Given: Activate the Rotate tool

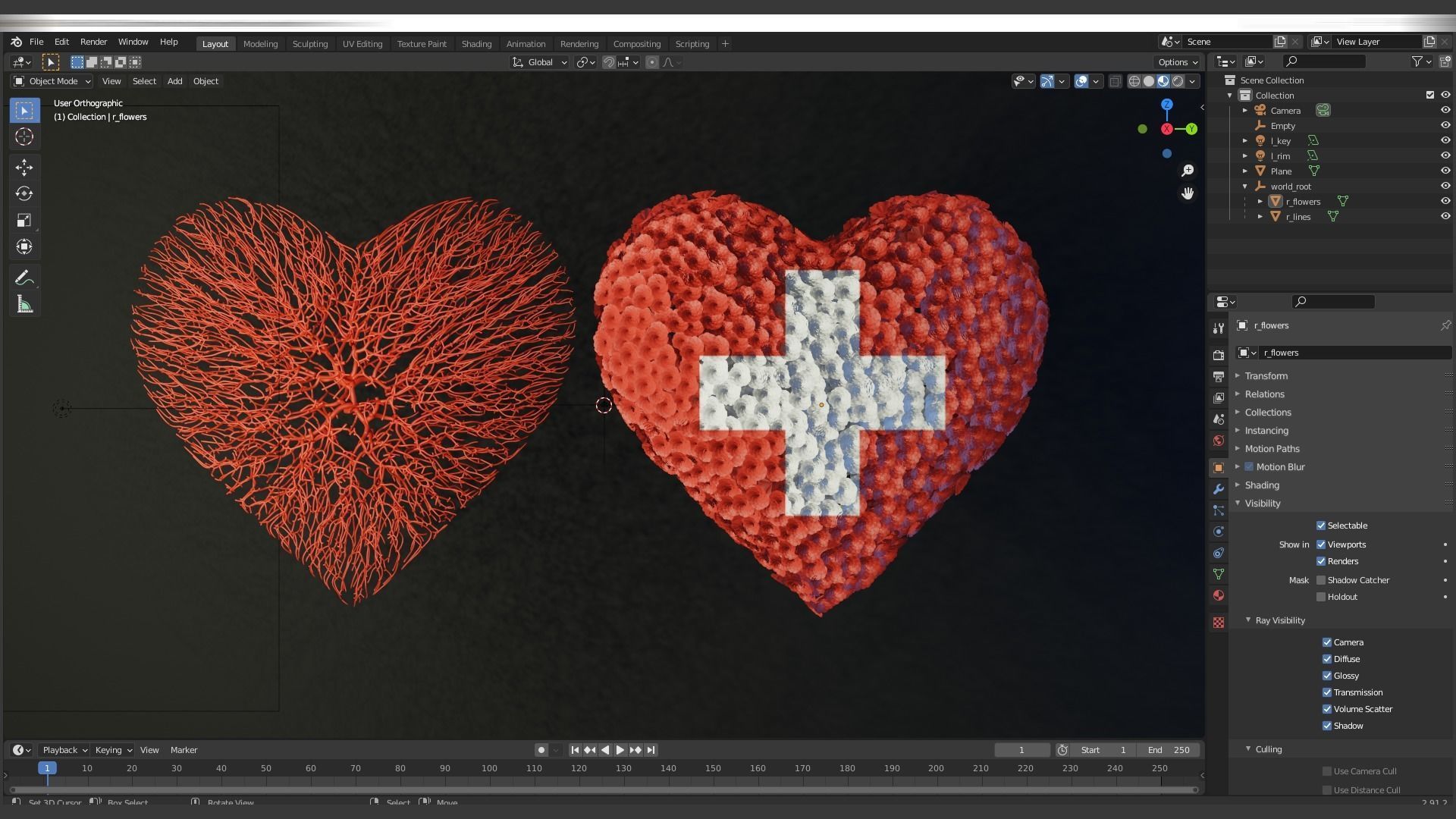Looking at the screenshot, I should 24,193.
